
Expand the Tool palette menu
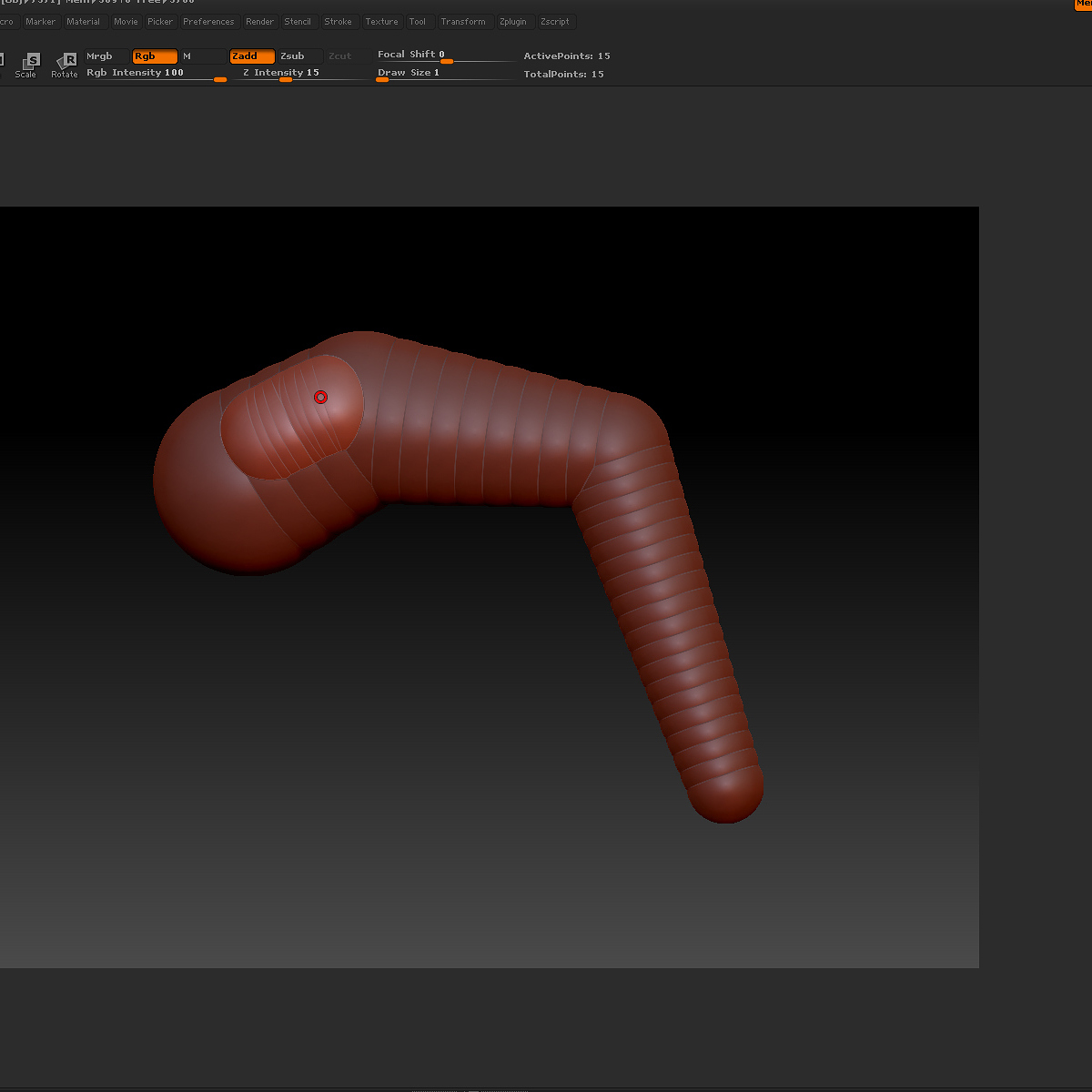tap(417, 22)
